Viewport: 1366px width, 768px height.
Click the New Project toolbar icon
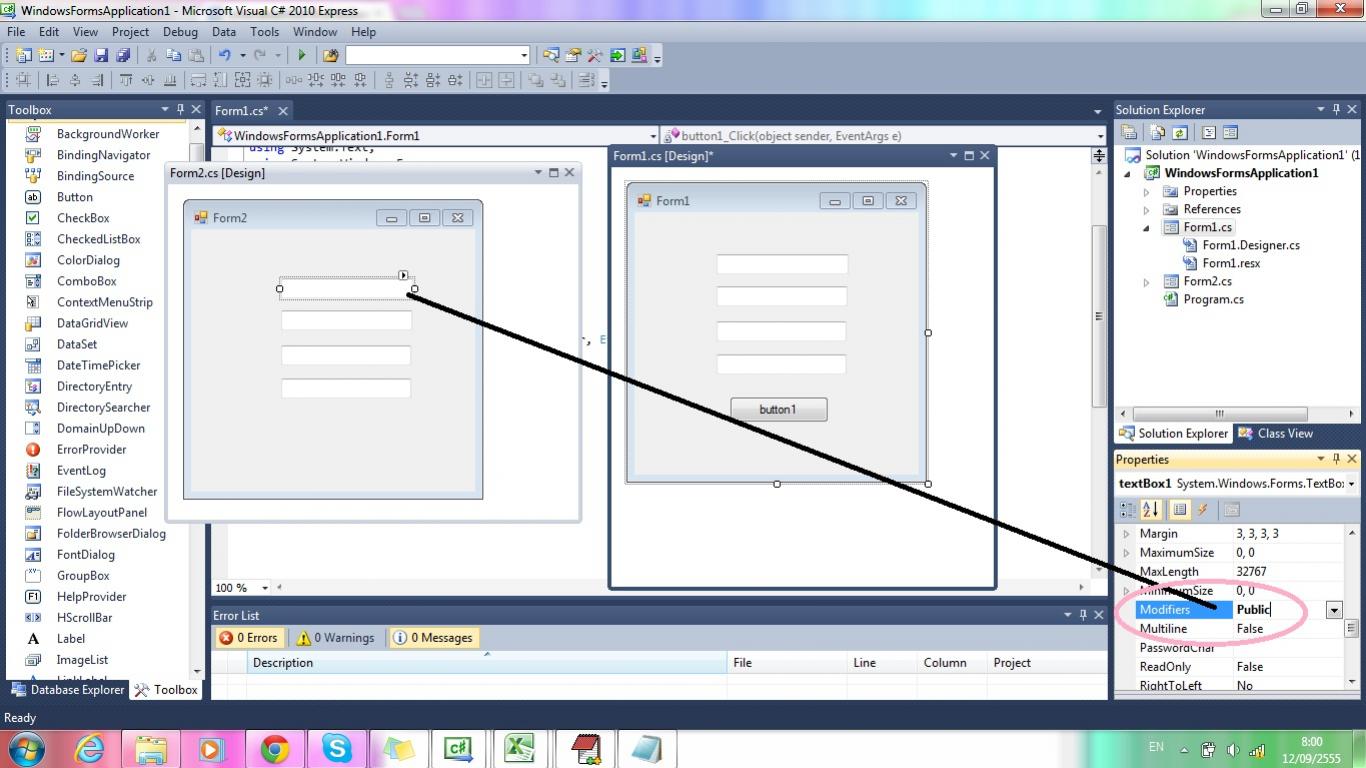23,56
